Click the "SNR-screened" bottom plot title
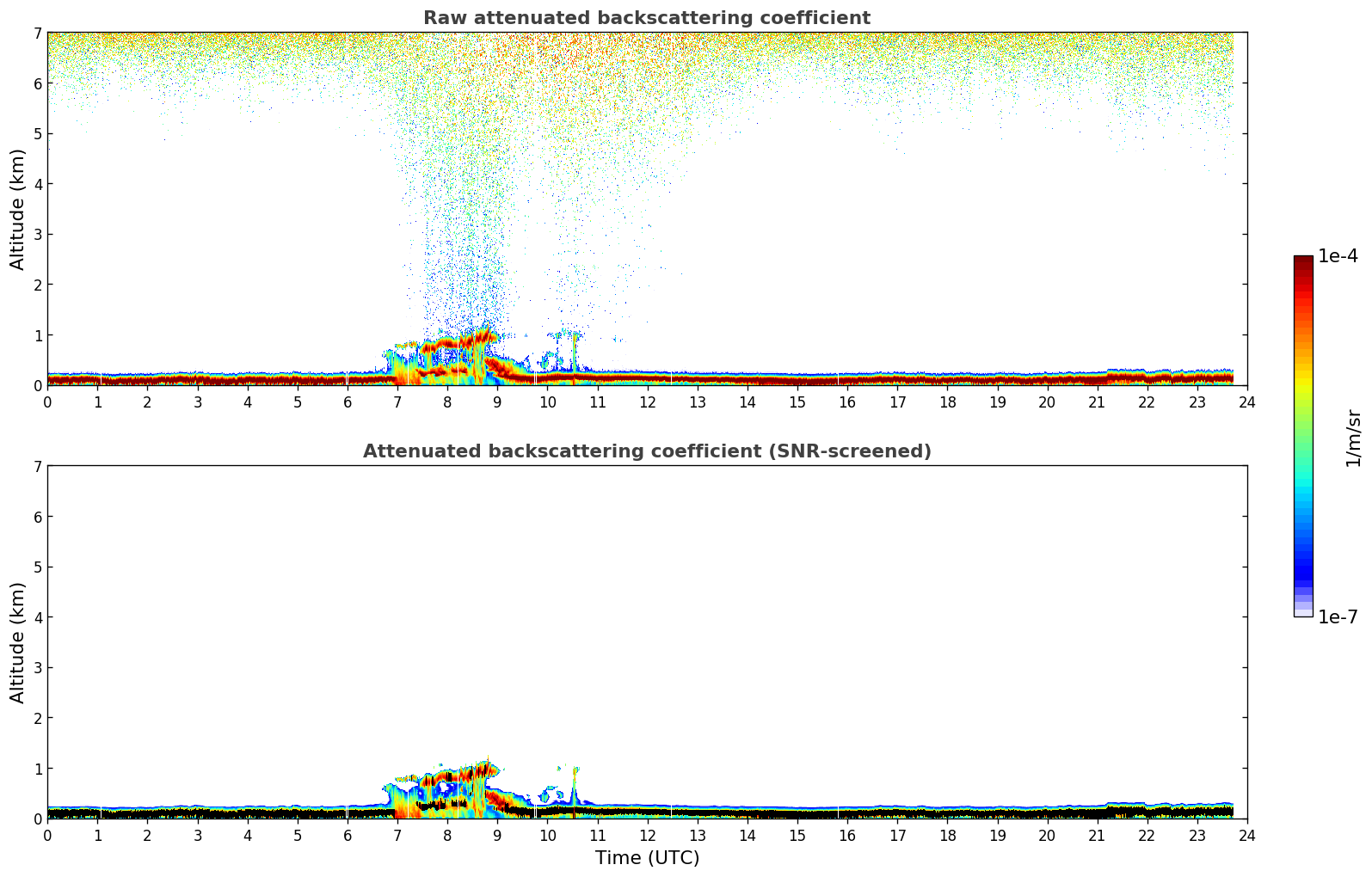 646,451
